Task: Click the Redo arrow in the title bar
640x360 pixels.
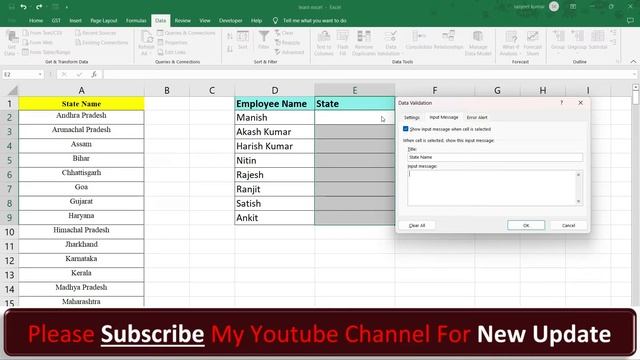Action: (x=39, y=7)
